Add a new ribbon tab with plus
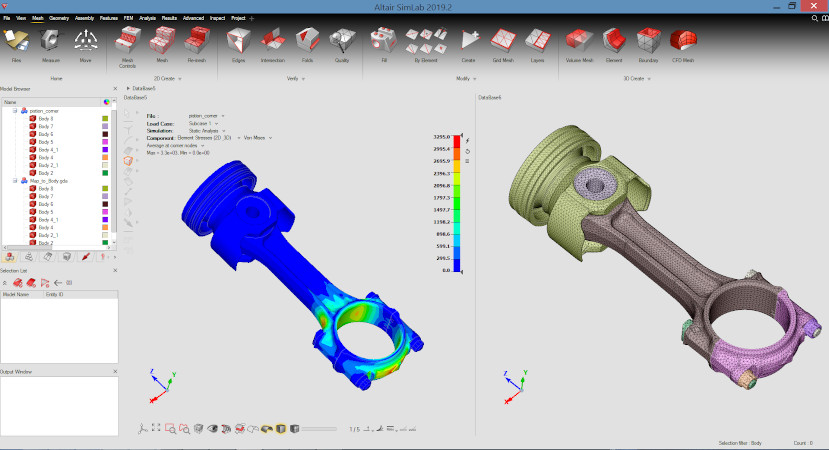 [252, 18]
